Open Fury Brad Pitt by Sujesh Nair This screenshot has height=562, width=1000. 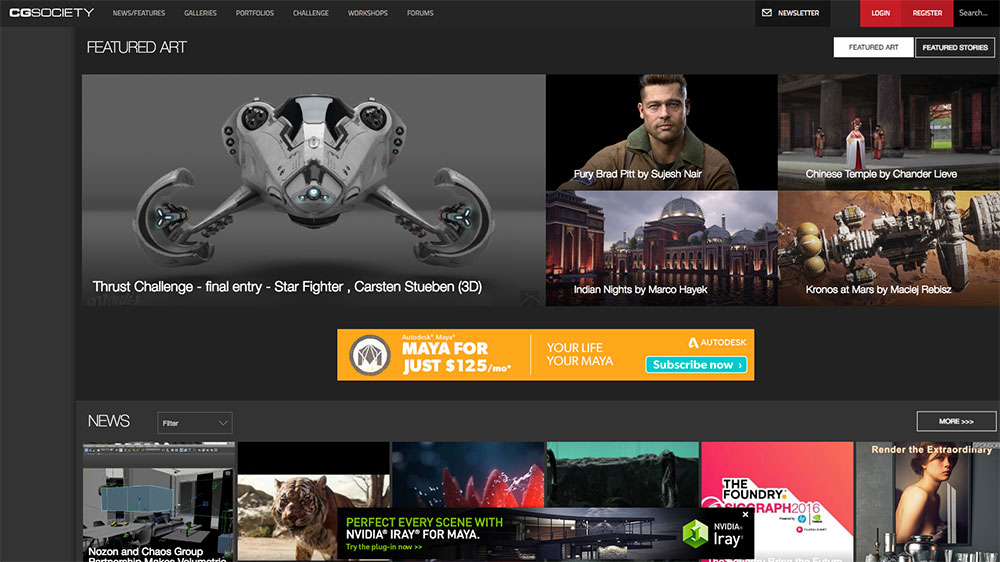coord(661,132)
